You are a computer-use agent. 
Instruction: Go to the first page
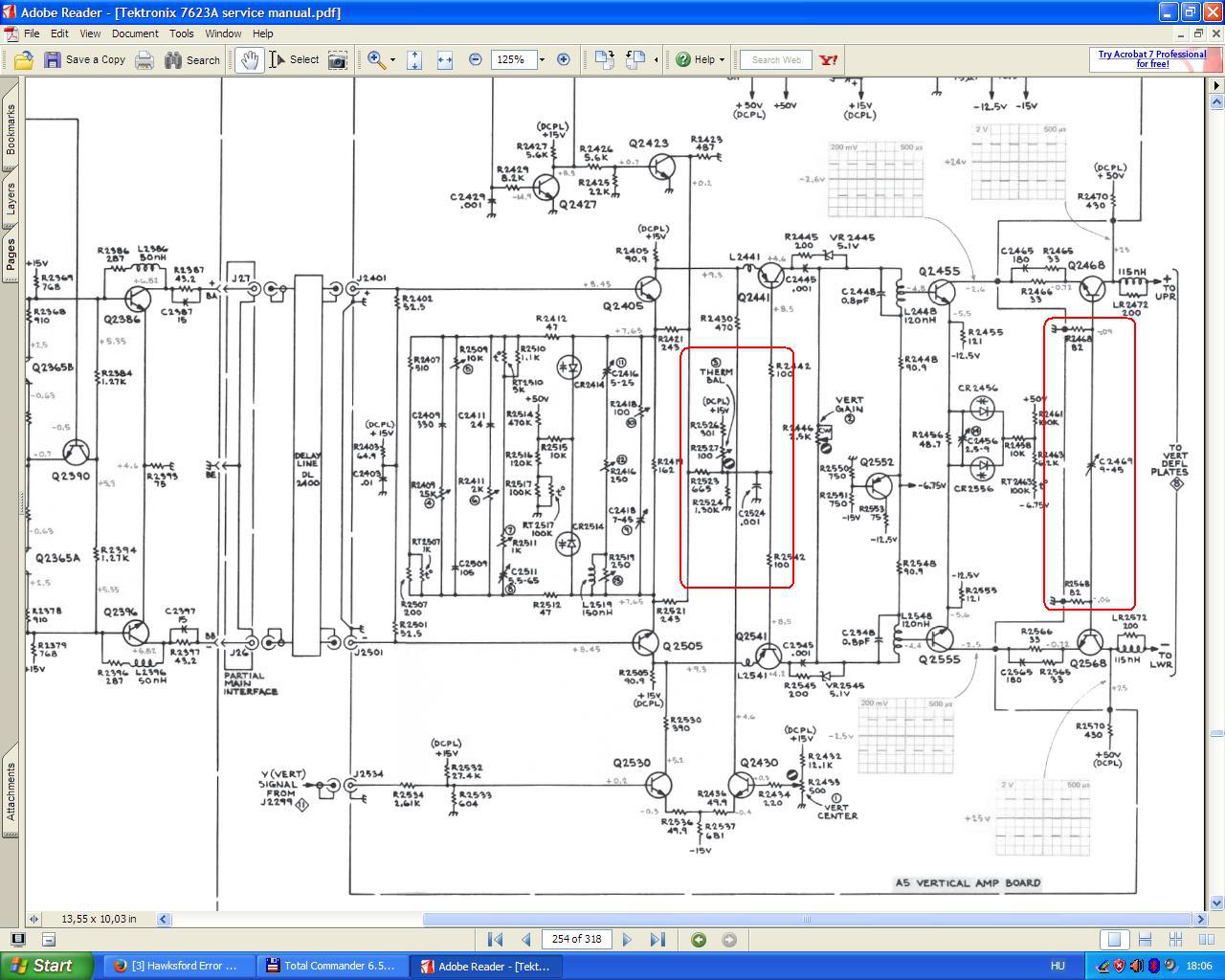tap(496, 940)
